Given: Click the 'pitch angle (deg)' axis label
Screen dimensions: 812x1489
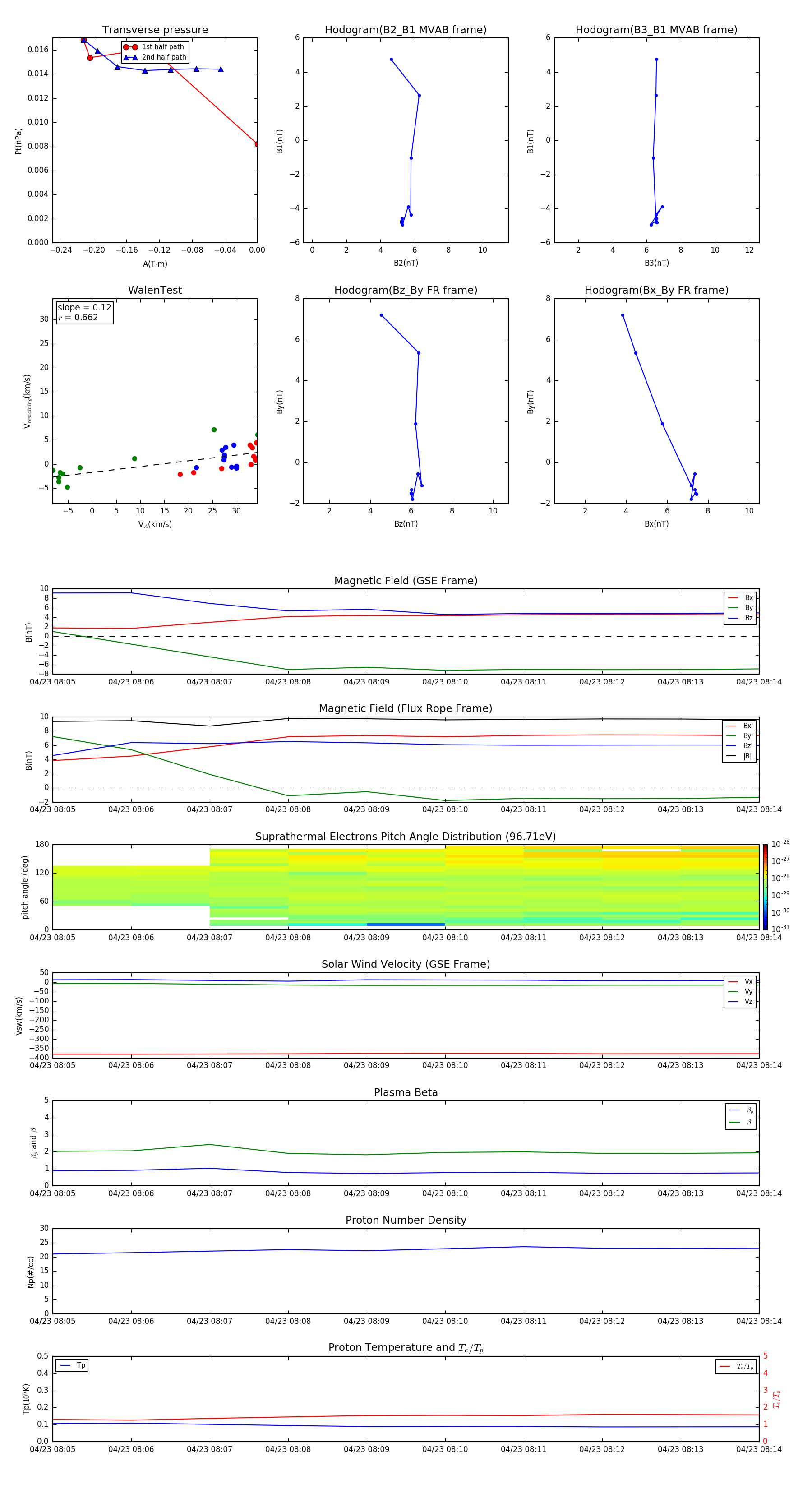Looking at the screenshot, I should click(x=25, y=887).
